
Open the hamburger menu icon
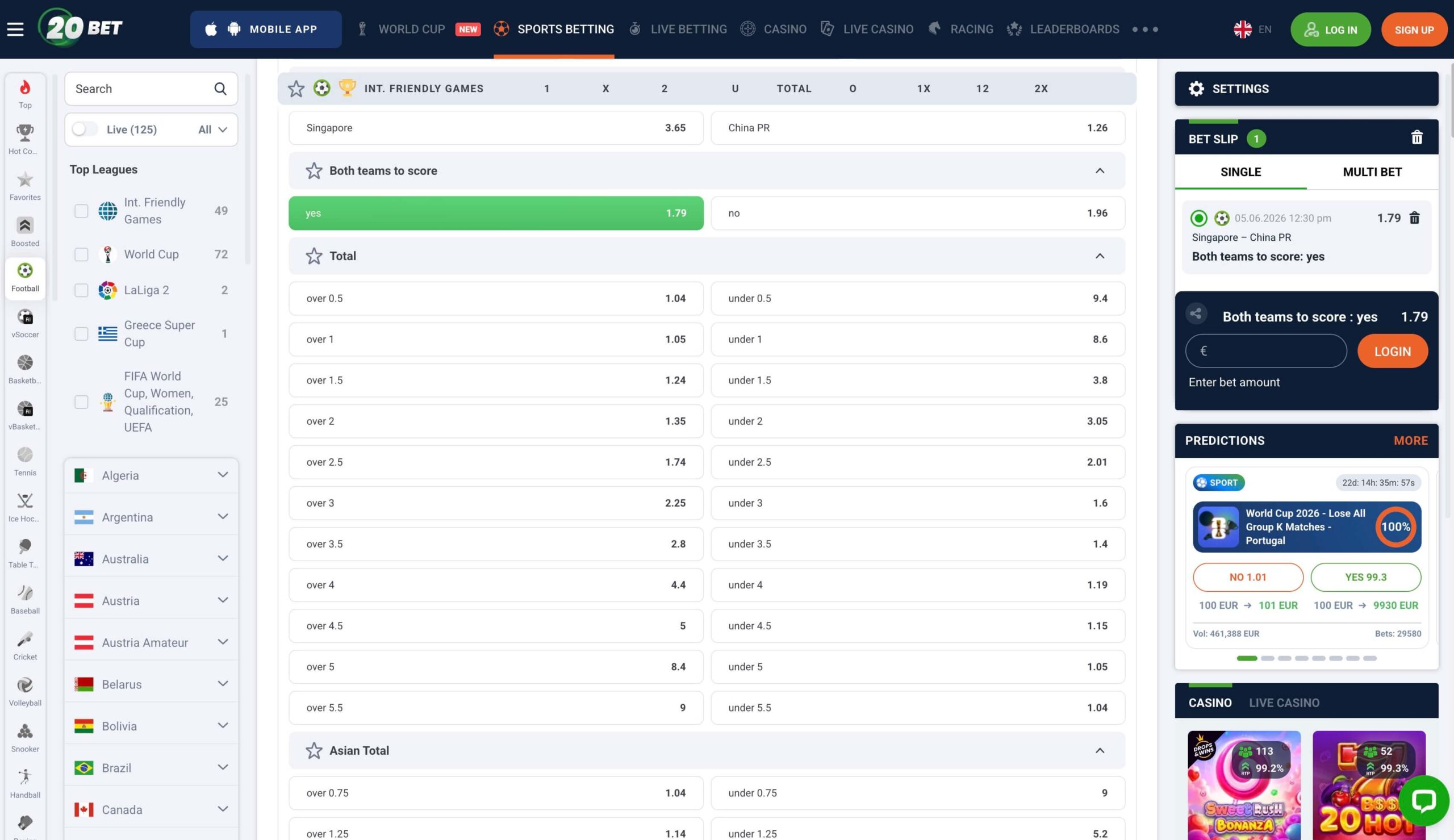15,29
